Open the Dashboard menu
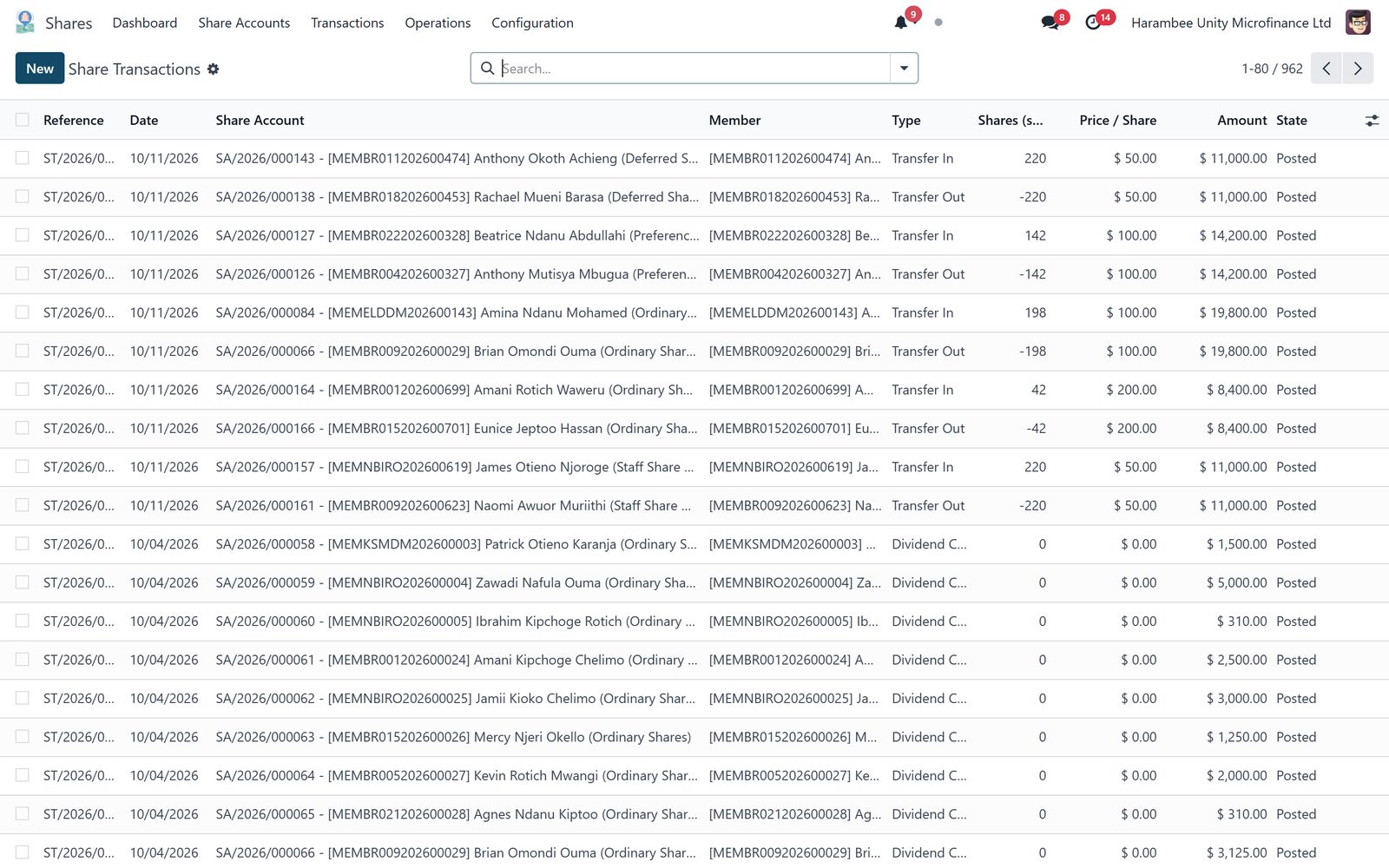Image resolution: width=1389 pixels, height=868 pixels. pos(145,23)
